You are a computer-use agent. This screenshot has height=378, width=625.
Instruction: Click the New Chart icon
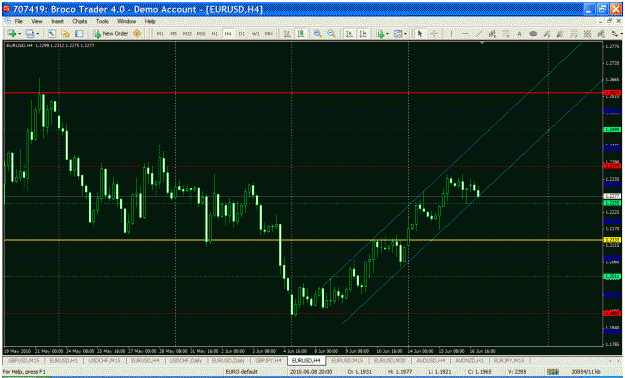tap(12, 34)
